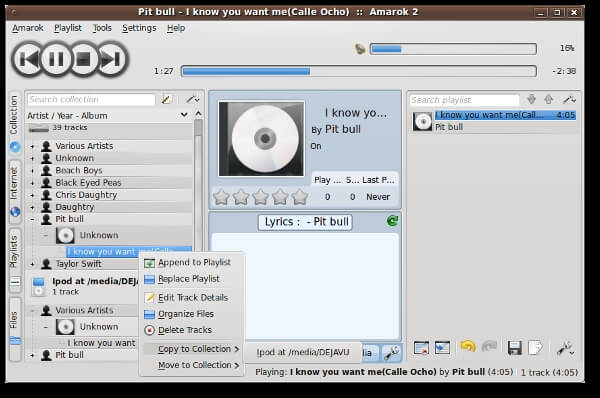Jump to next search result down arrow
This screenshot has width=600, height=398.
point(532,100)
